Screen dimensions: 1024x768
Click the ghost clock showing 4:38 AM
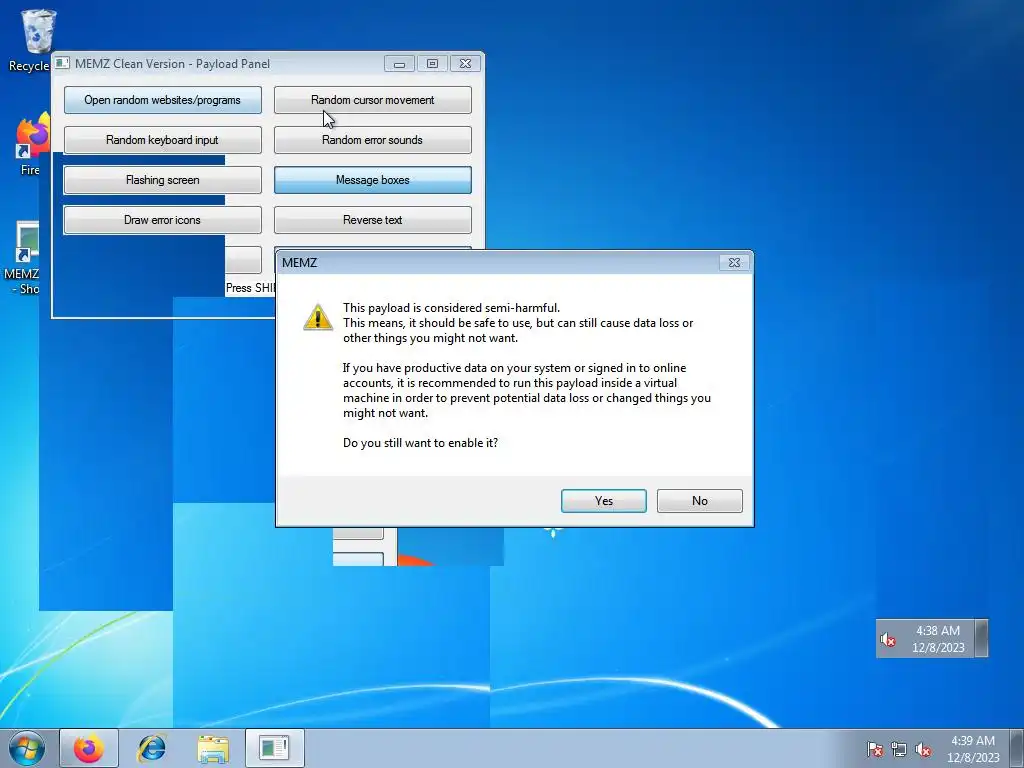[938, 639]
